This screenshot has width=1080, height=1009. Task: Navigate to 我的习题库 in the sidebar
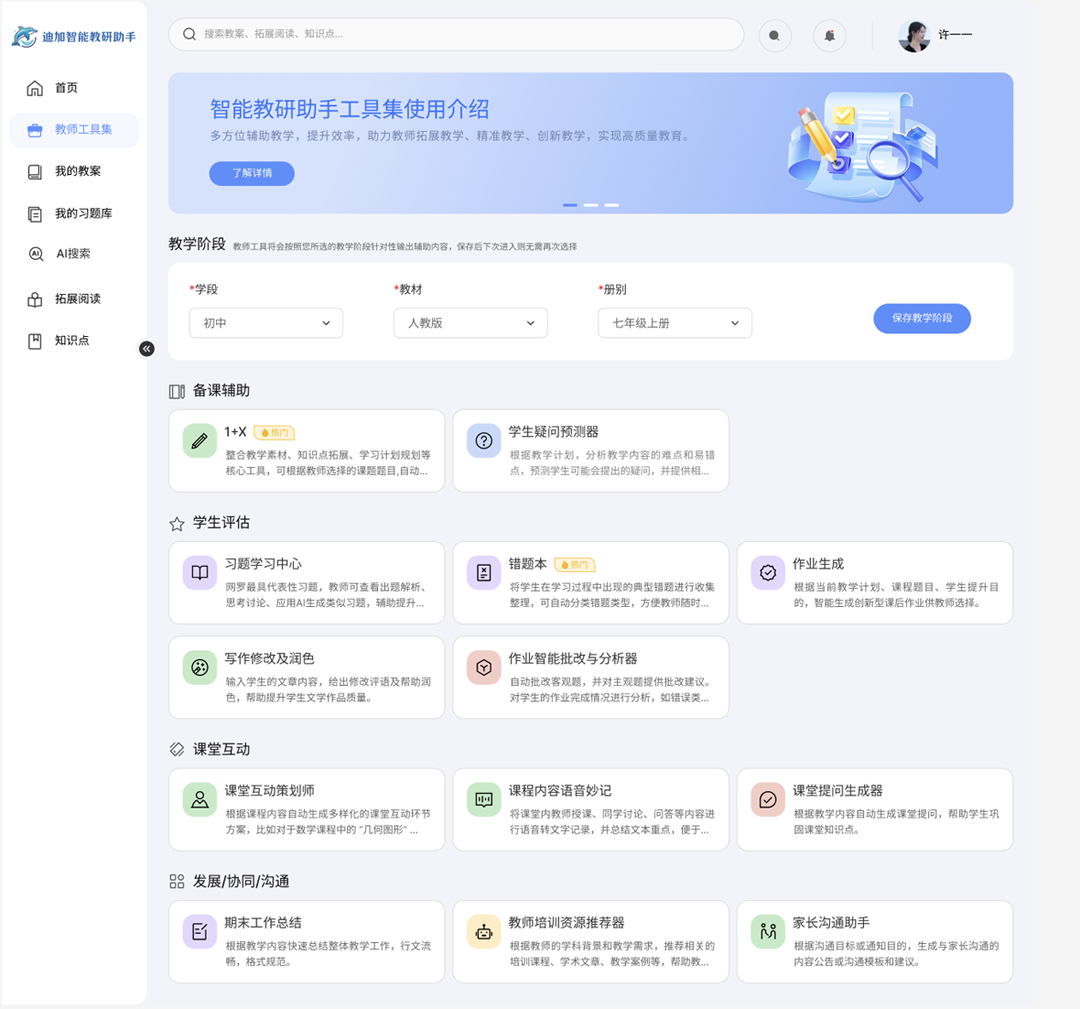pos(82,213)
